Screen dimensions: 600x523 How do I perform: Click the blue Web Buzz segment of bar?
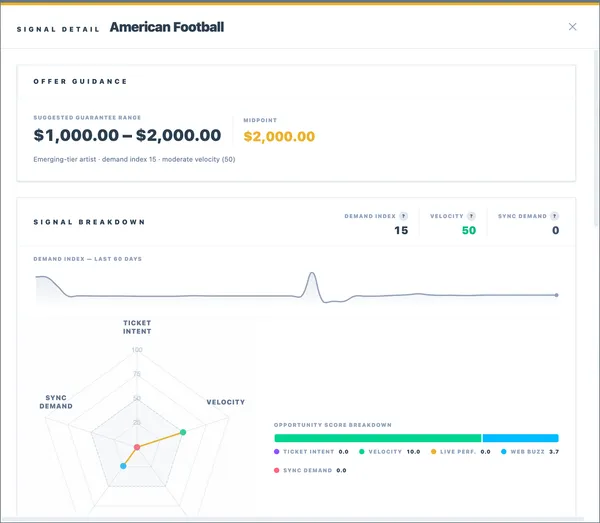(520, 438)
